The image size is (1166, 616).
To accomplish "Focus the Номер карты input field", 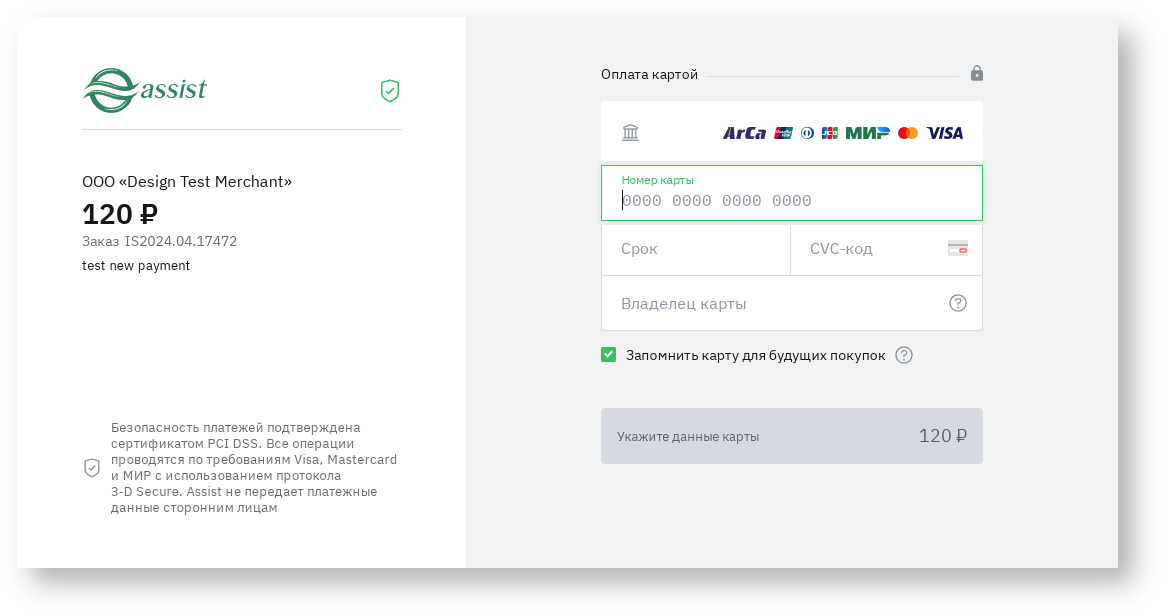I will (790, 201).
